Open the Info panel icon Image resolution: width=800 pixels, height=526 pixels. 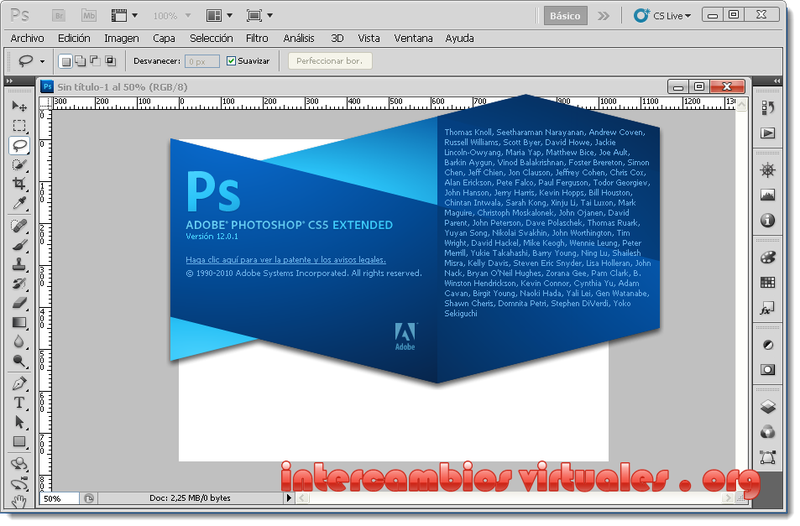point(767,220)
